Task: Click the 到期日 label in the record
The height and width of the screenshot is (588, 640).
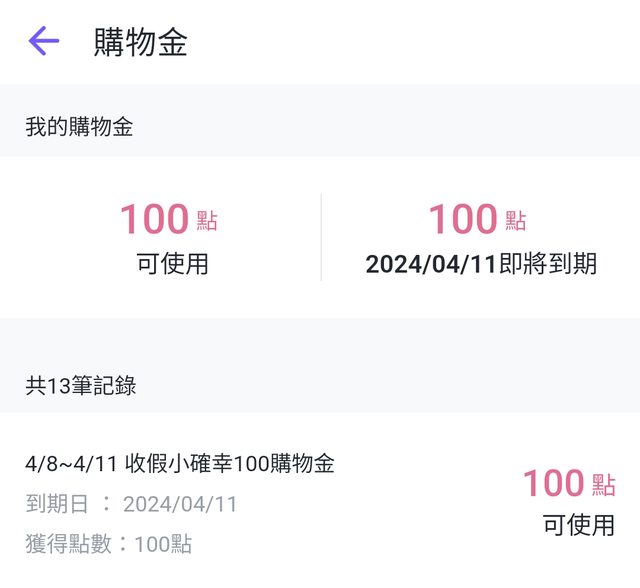Action: tap(56, 504)
